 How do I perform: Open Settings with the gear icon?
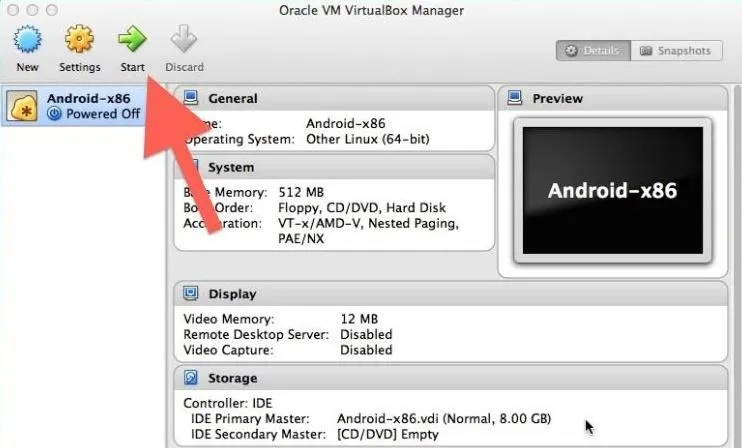[x=79, y=39]
